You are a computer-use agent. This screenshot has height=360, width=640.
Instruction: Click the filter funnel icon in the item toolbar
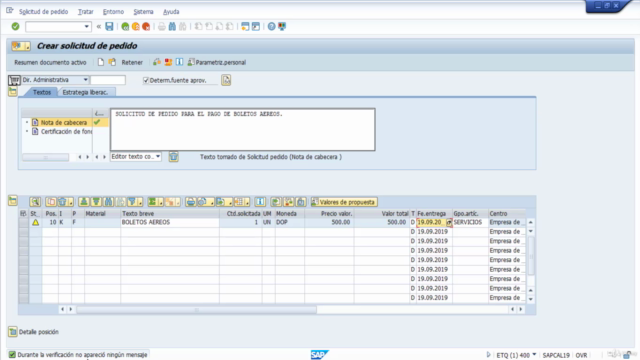[133, 202]
